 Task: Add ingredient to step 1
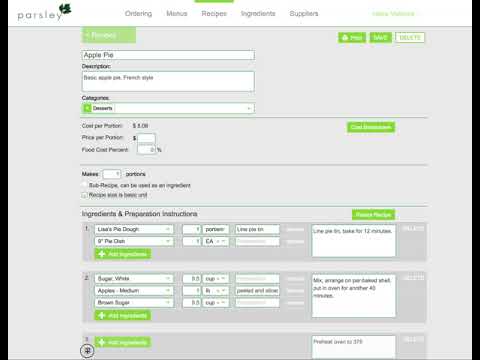[x=123, y=254]
